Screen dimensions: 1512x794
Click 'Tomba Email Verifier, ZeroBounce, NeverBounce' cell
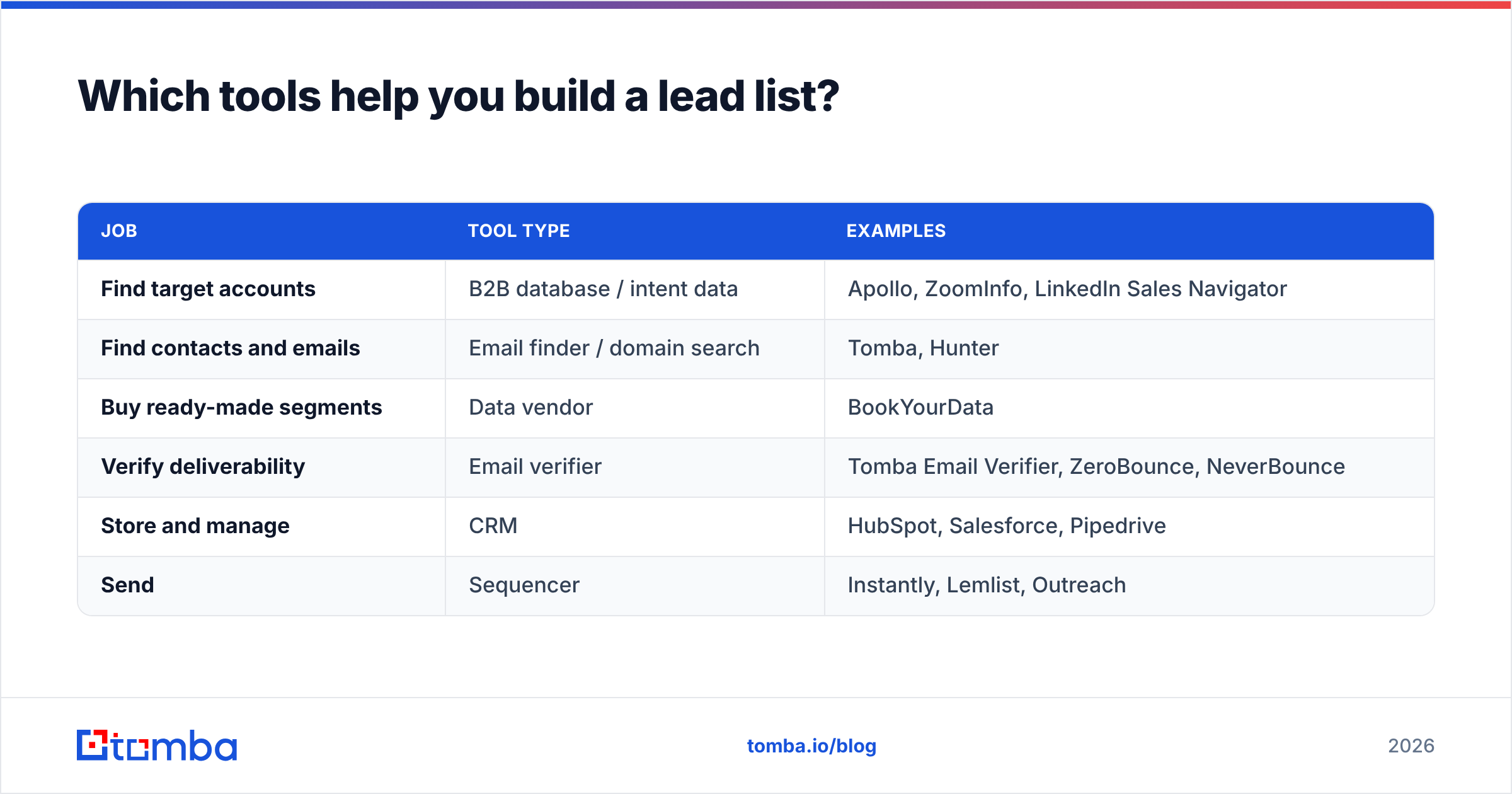click(x=1129, y=467)
